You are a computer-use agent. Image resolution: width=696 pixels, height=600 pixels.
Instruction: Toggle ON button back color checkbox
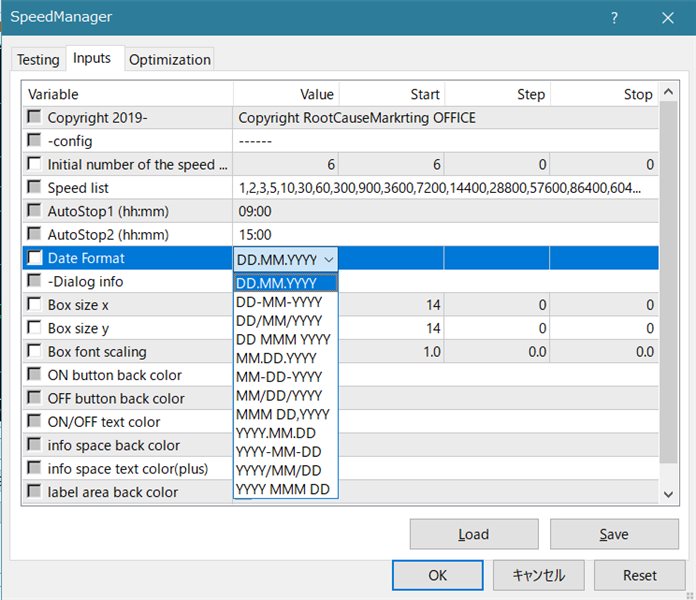click(34, 374)
